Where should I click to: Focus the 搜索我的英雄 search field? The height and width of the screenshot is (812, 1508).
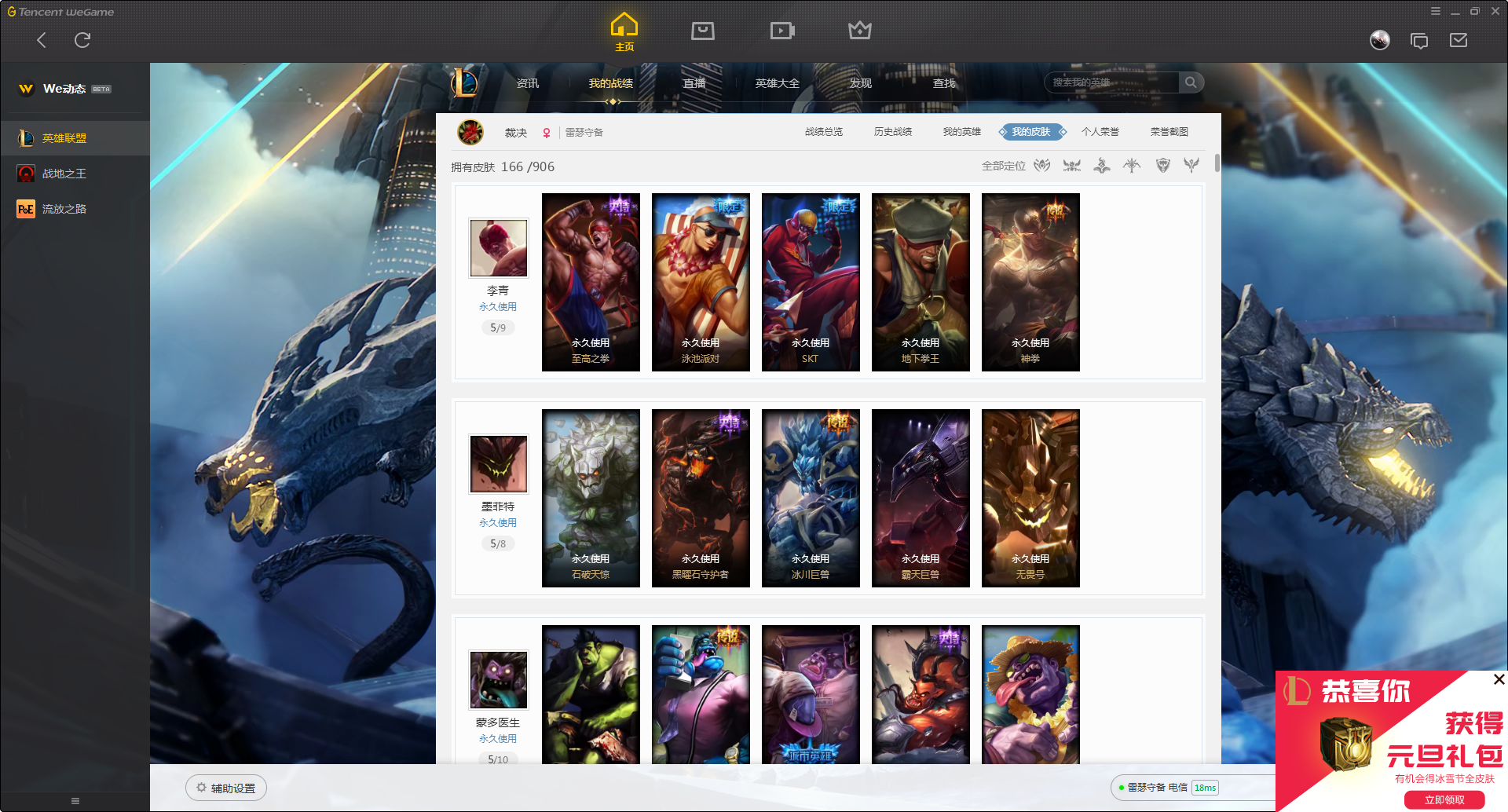(x=1112, y=82)
